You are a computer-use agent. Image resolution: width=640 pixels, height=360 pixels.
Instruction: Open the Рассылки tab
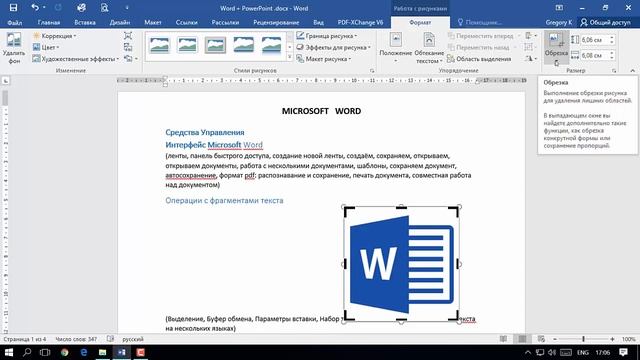tap(225, 22)
